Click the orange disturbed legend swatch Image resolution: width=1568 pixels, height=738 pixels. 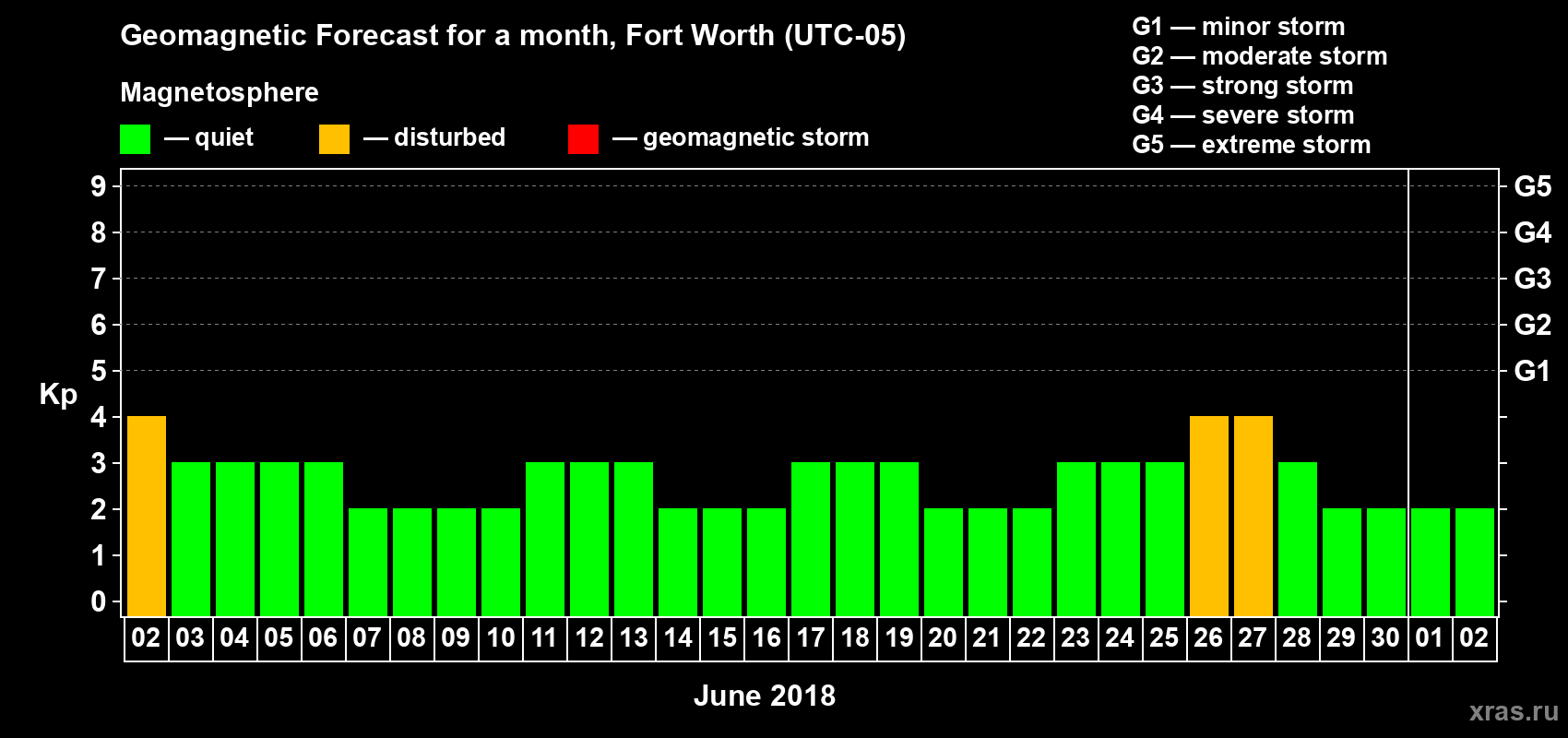[x=334, y=139]
